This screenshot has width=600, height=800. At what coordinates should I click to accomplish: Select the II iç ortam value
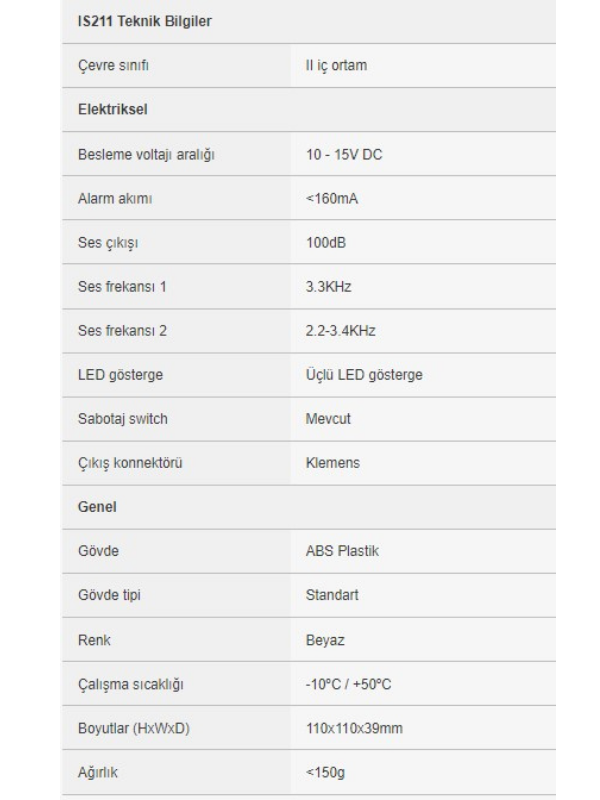[336, 65]
